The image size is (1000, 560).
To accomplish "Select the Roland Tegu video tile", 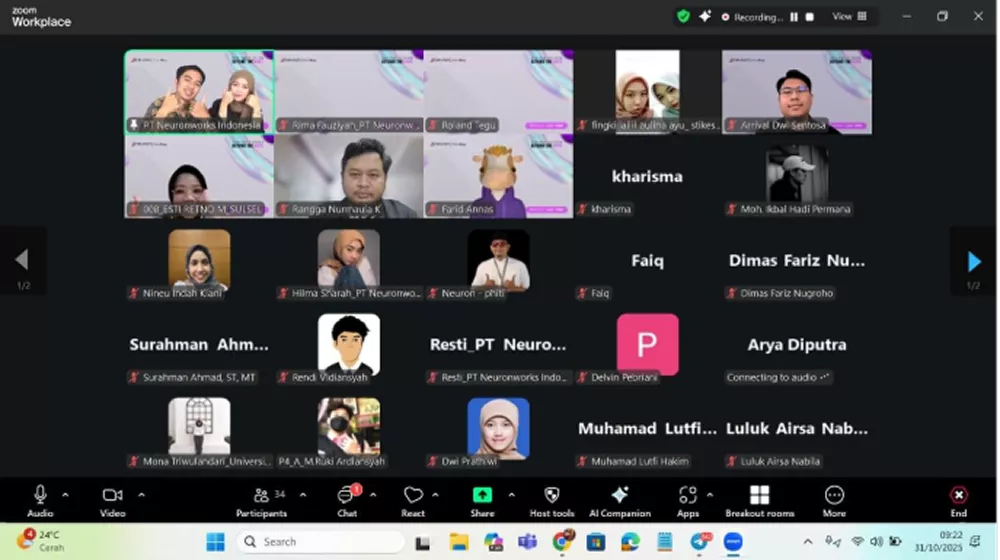I will pyautogui.click(x=498, y=92).
